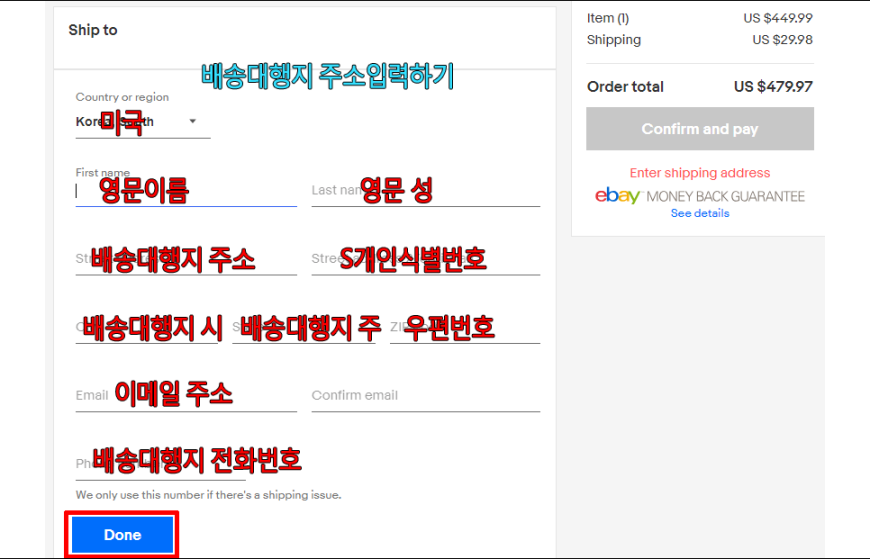Click the MONEY BACK GUARANTEE text
The height and width of the screenshot is (559, 870).
click(x=725, y=197)
